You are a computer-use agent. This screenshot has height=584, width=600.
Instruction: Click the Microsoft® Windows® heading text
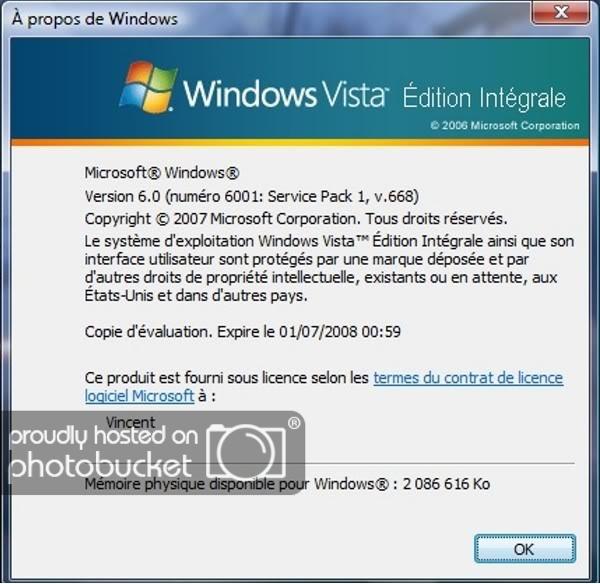(162, 173)
